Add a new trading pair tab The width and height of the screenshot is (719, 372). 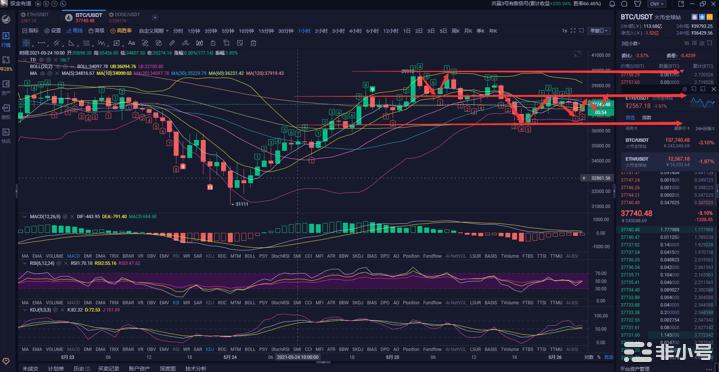click(155, 18)
